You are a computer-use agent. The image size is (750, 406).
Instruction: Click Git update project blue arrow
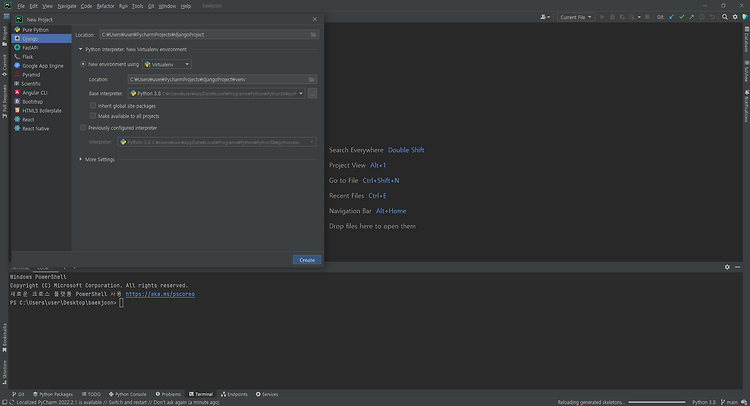tap(671, 17)
